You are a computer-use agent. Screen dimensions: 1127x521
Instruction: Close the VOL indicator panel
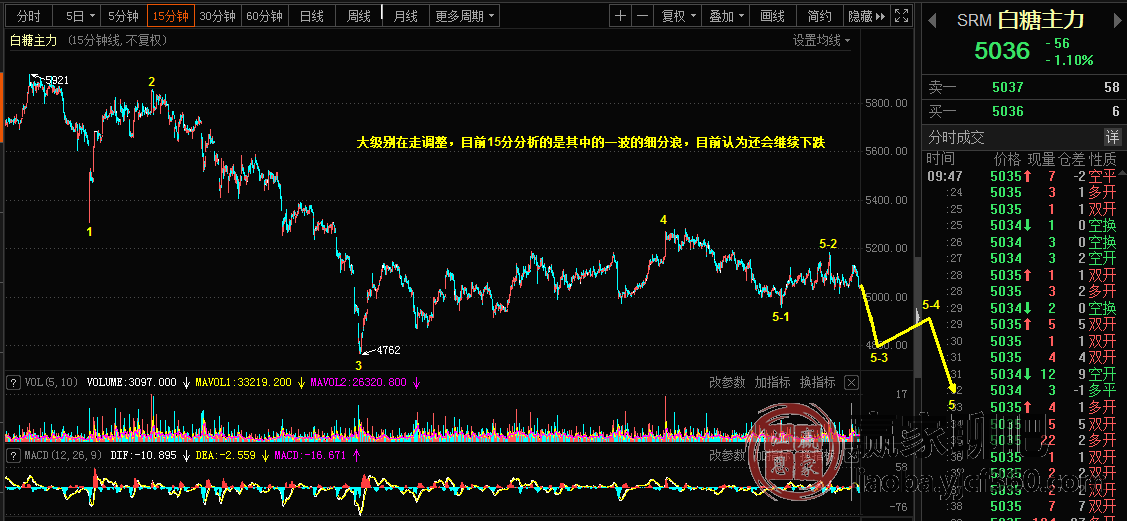click(851, 382)
